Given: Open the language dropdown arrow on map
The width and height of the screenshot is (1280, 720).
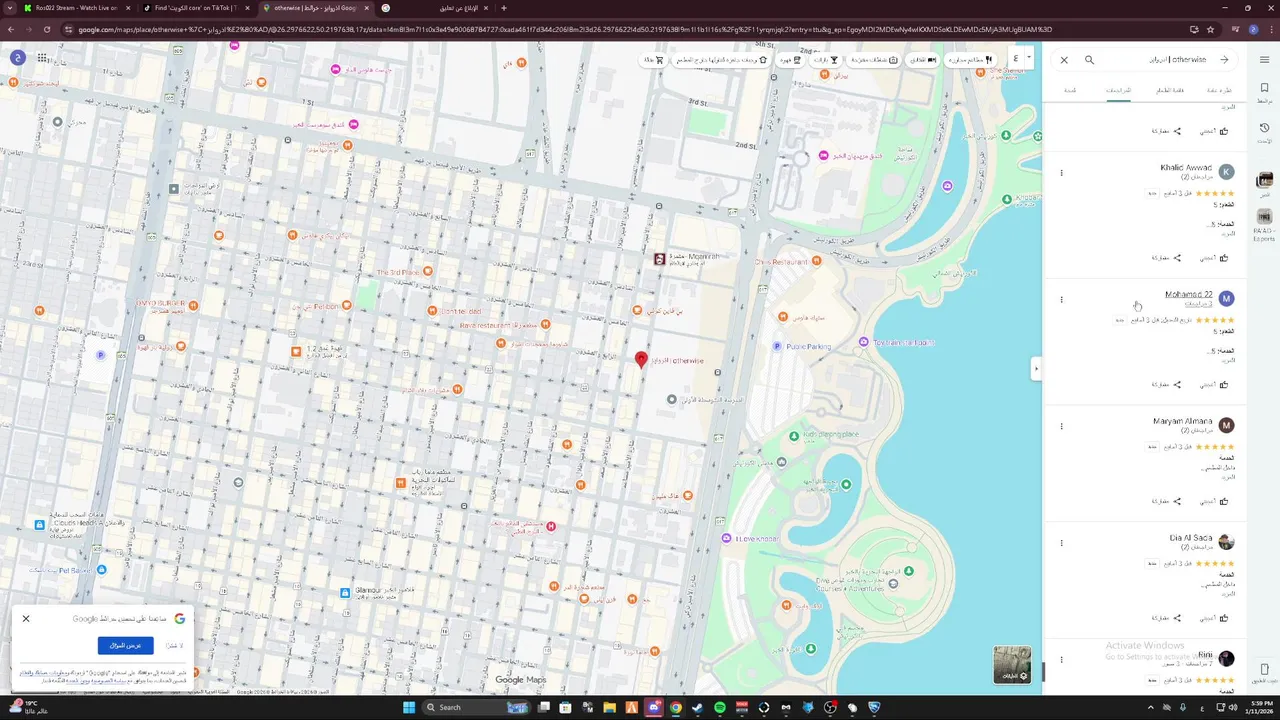Looking at the screenshot, I should [x=1029, y=57].
